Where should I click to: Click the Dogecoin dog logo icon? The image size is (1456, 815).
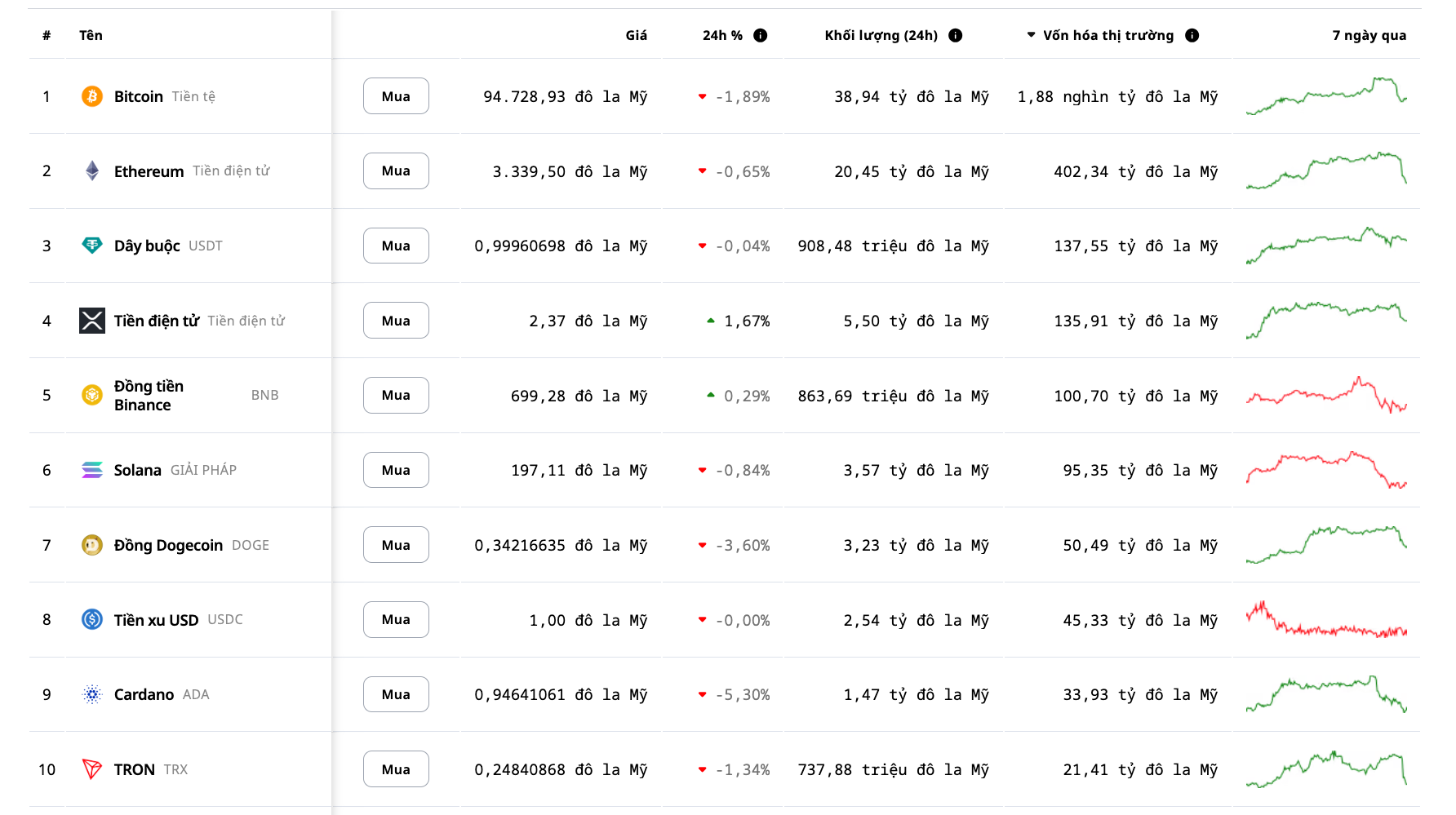coord(92,545)
